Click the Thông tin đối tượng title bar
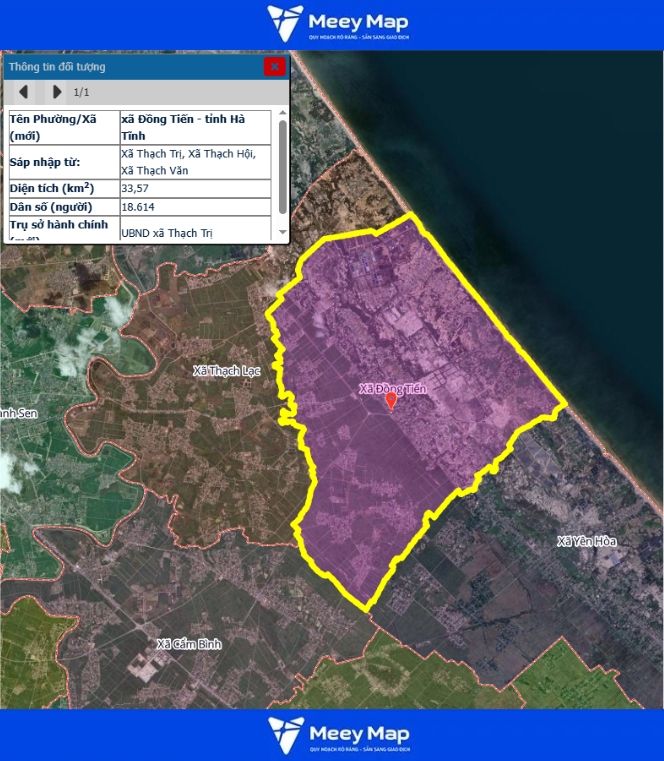Screen dimensions: 664x761 pos(130,67)
